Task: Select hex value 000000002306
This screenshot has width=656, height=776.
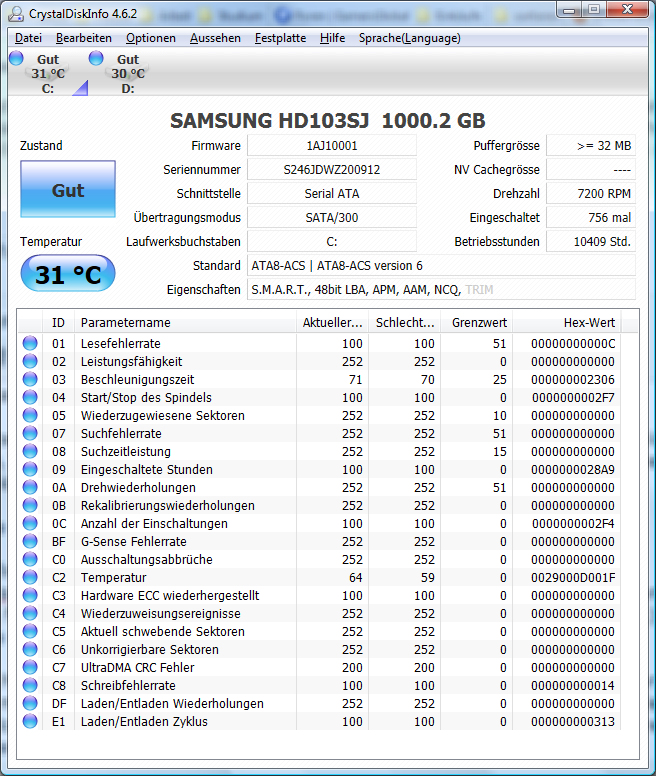Action: tap(573, 380)
